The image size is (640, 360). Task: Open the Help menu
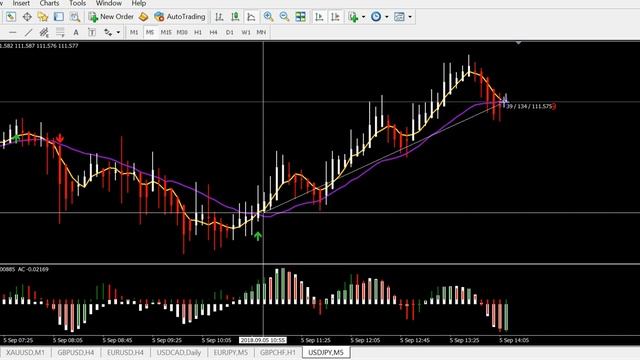click(x=139, y=3)
